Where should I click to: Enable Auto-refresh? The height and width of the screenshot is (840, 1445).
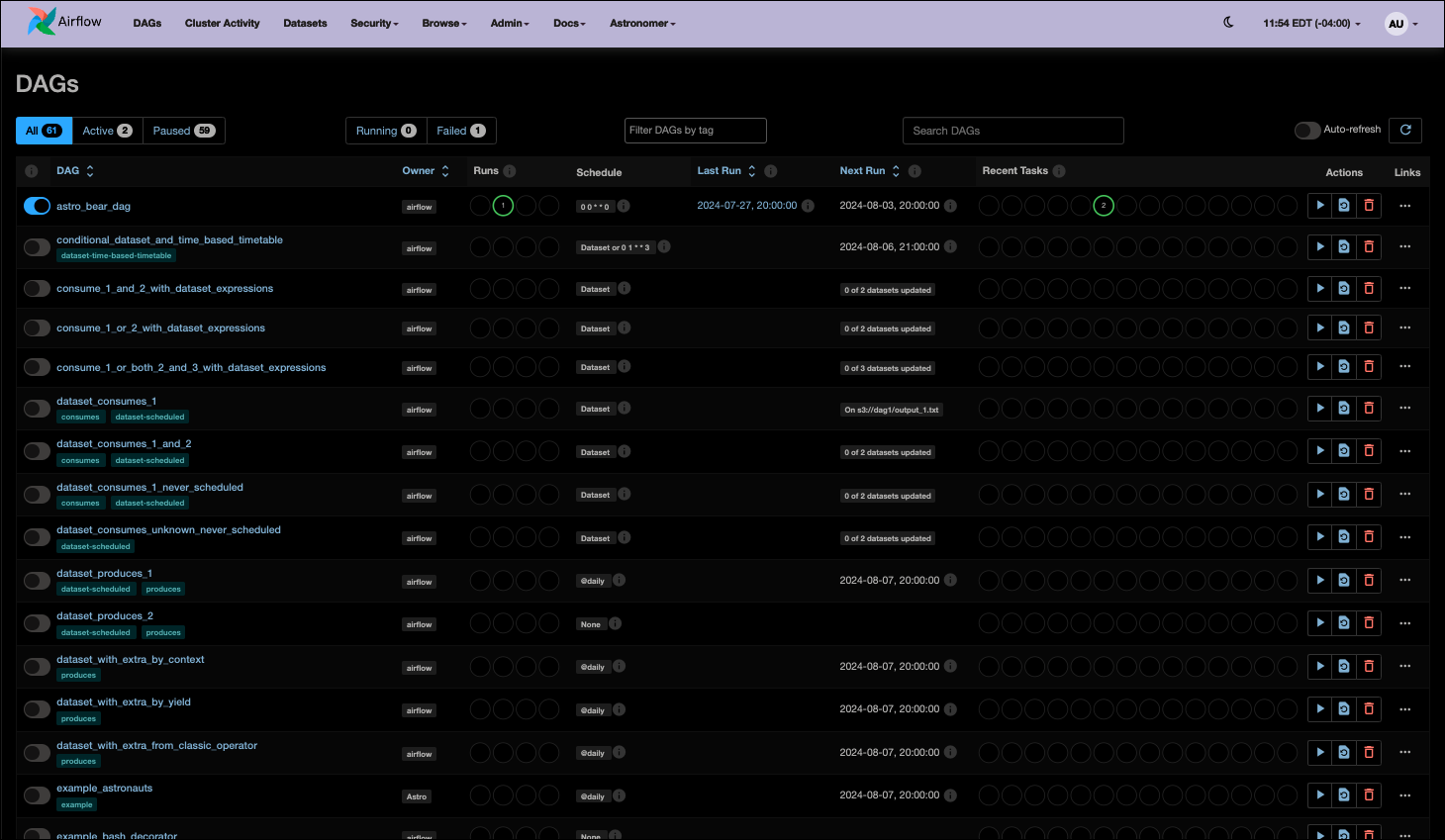pos(1307,130)
